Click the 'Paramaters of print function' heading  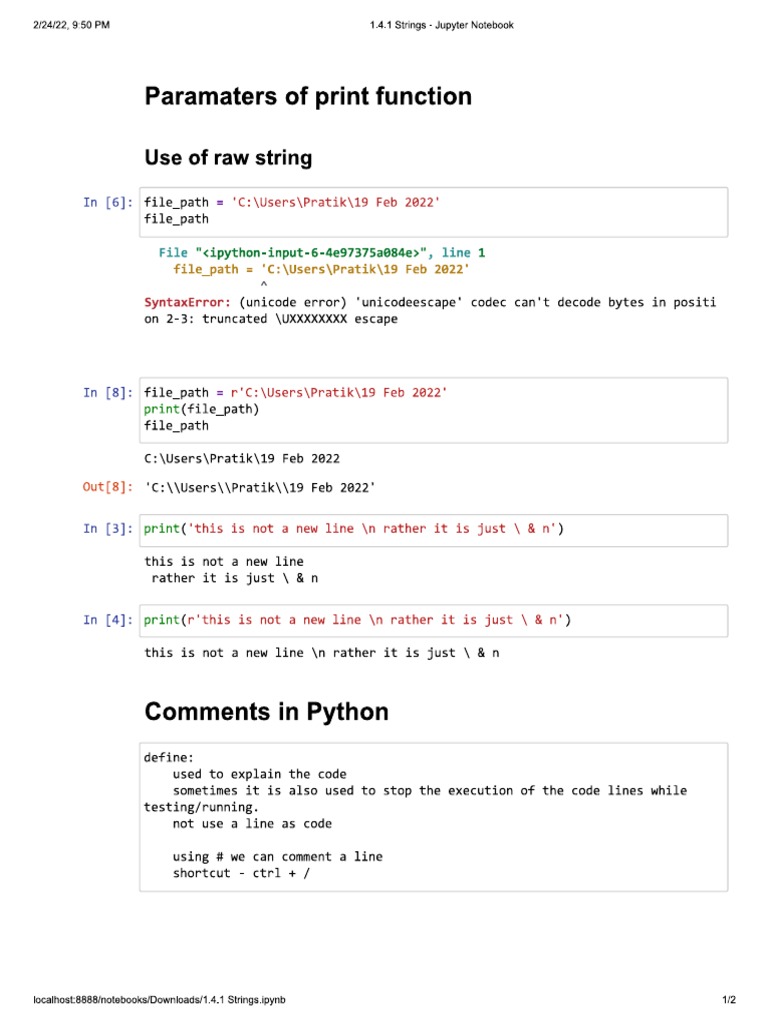[308, 97]
